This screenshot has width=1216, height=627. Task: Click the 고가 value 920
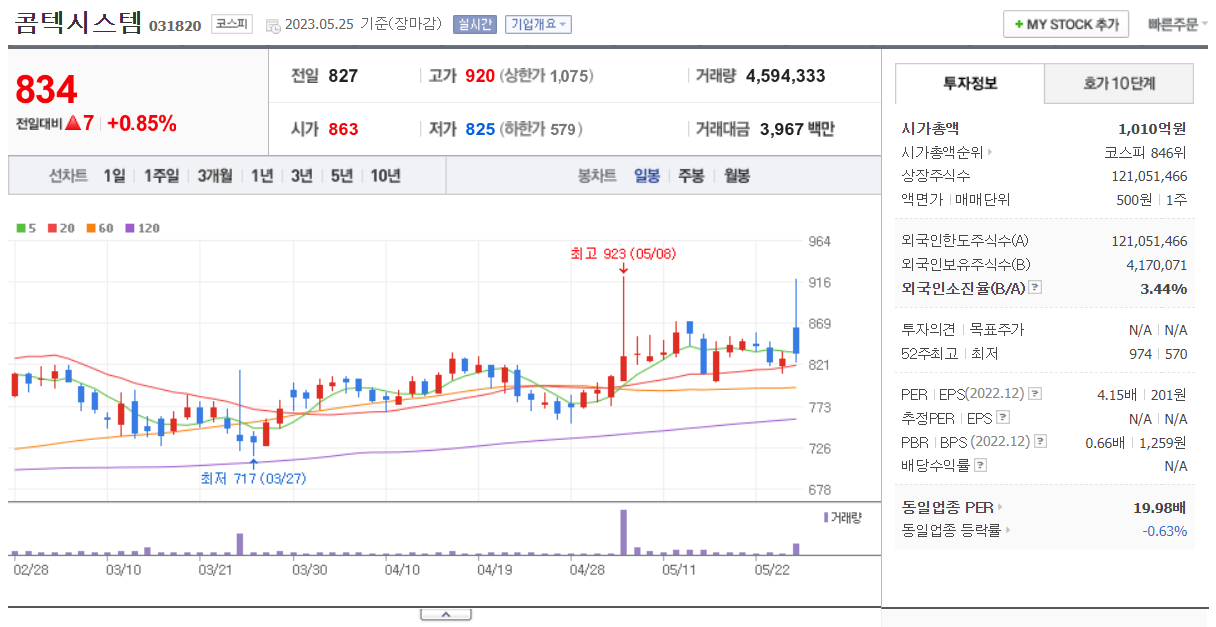point(480,76)
